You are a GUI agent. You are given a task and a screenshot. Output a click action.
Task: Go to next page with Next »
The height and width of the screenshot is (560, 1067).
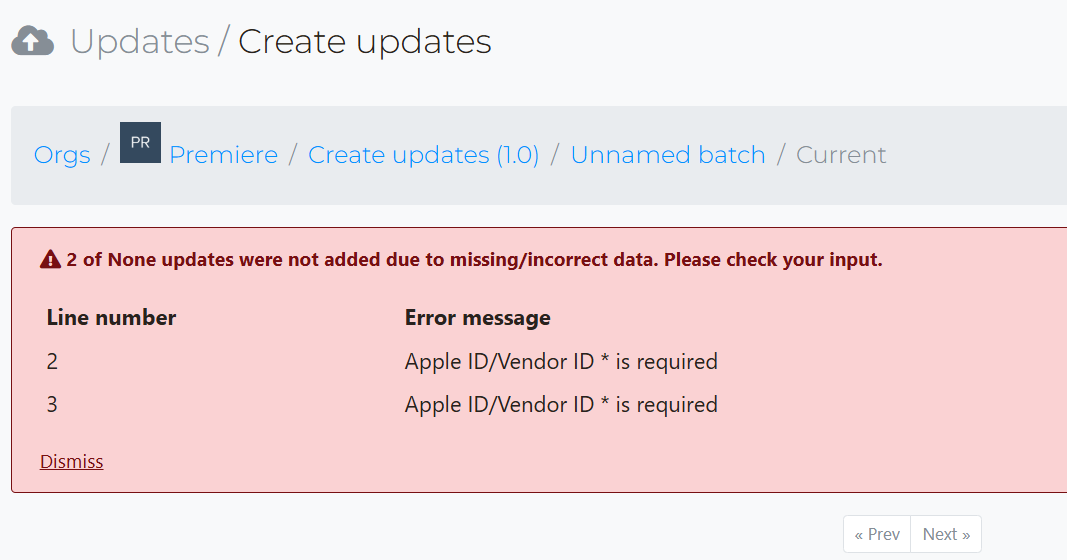[946, 534]
